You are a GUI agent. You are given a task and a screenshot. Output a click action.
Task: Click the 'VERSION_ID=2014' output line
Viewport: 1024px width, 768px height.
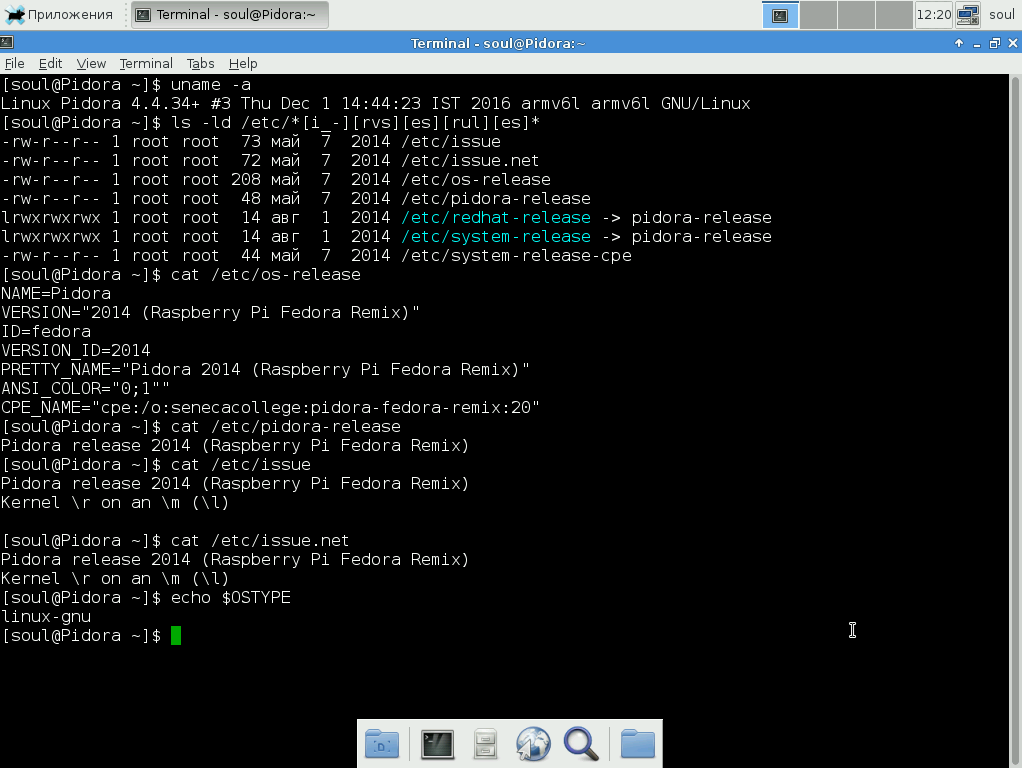(76, 351)
